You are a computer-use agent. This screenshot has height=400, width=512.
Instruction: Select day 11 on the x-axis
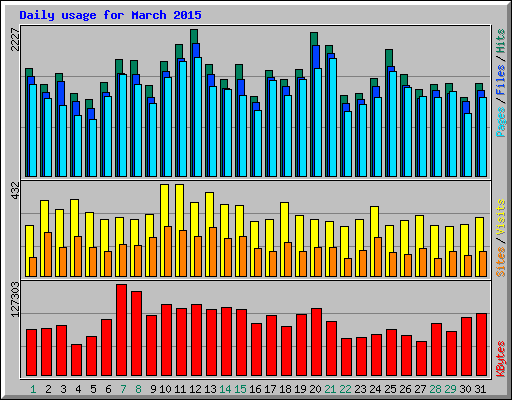pyautogui.click(x=180, y=389)
